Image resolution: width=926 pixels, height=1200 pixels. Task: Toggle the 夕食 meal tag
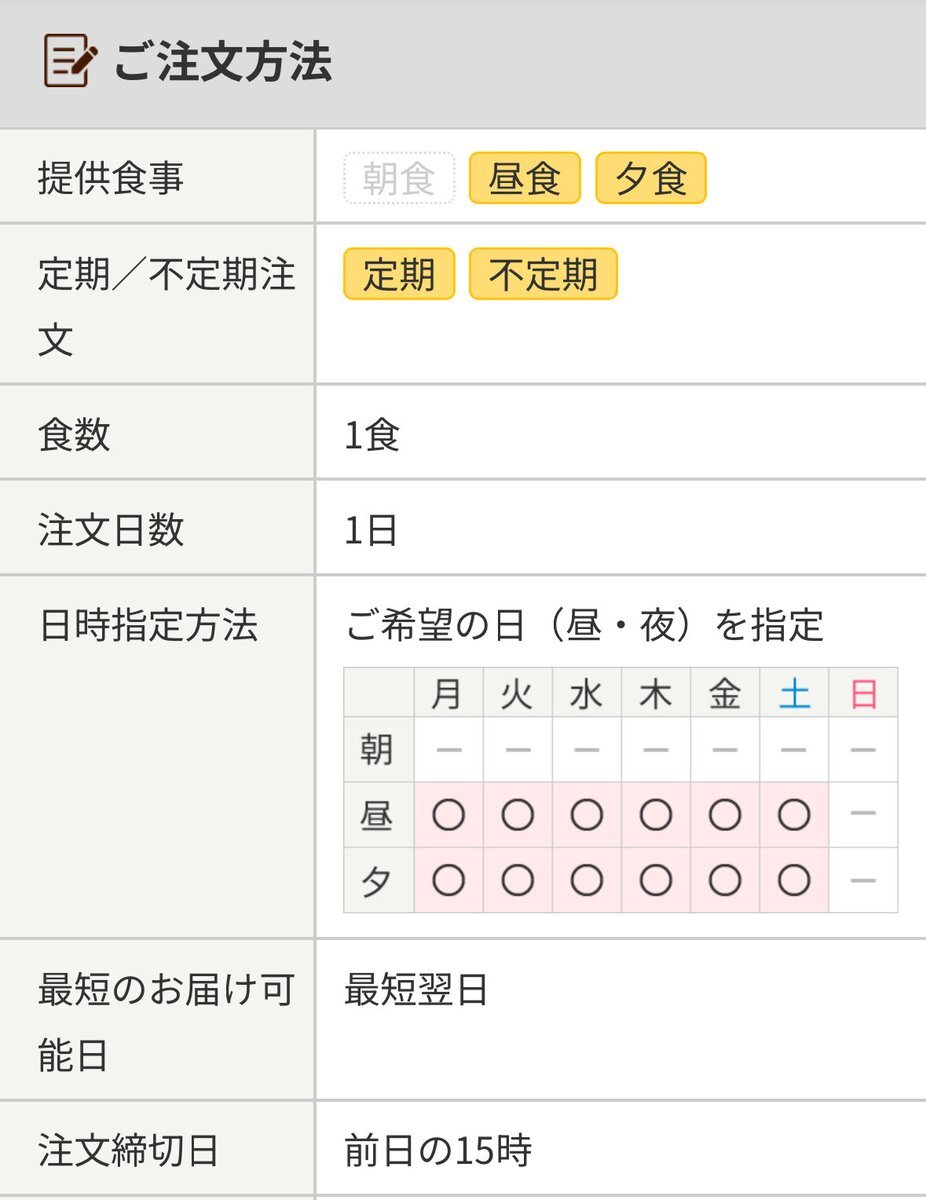tap(650, 179)
